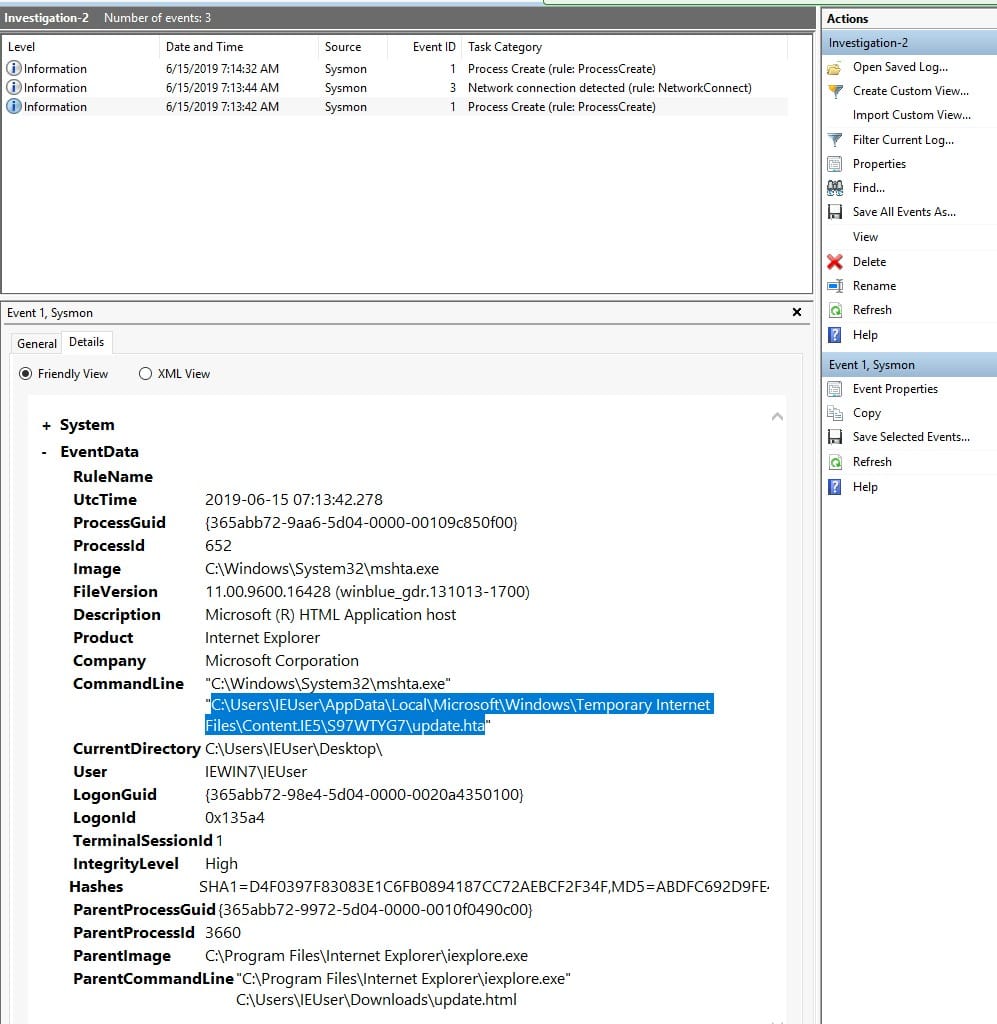
Task: Click the Create Custom View funnel icon
Action: tap(834, 91)
